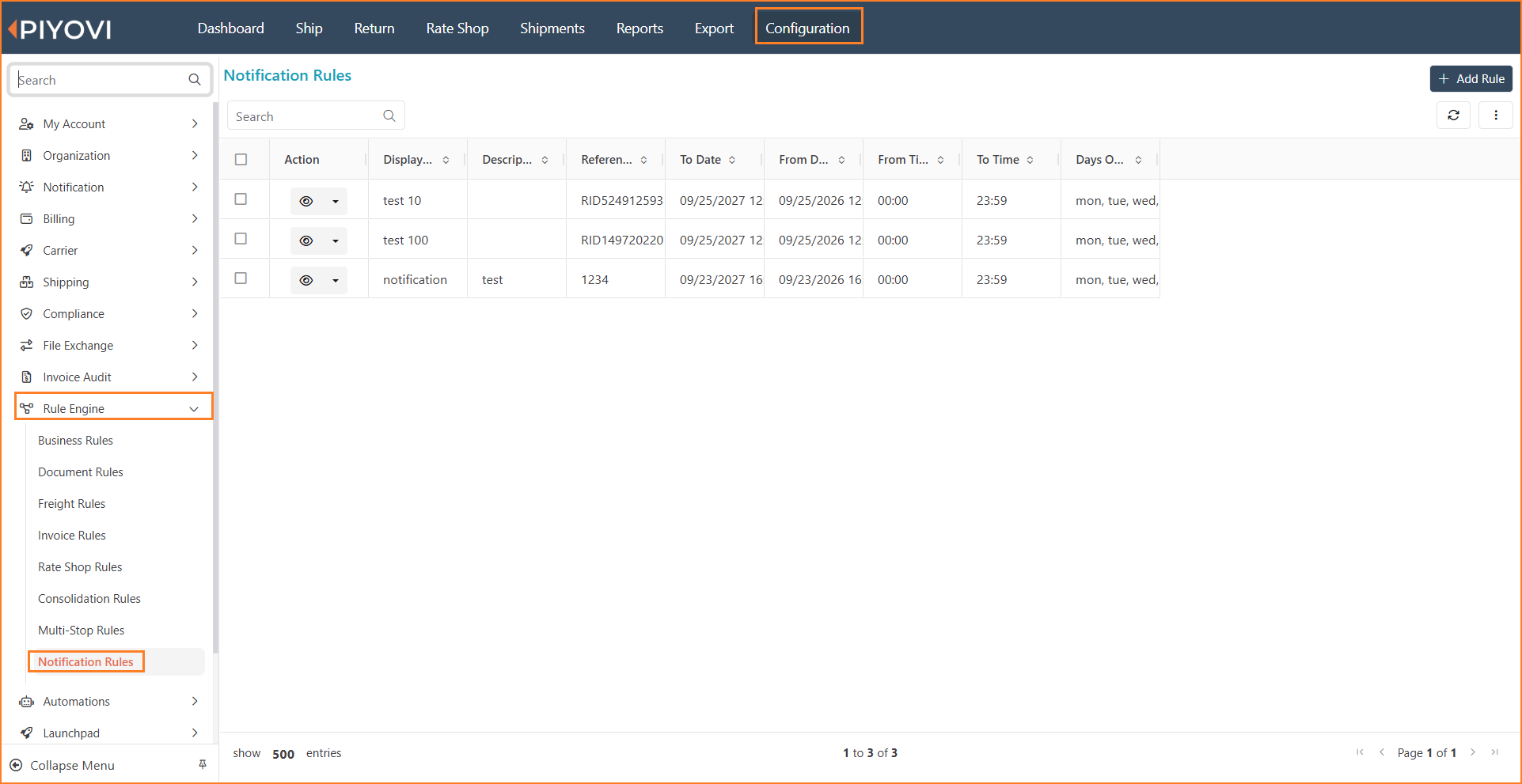This screenshot has width=1522, height=784.
Task: Open Business Rules in sidebar
Action: pyautogui.click(x=75, y=441)
